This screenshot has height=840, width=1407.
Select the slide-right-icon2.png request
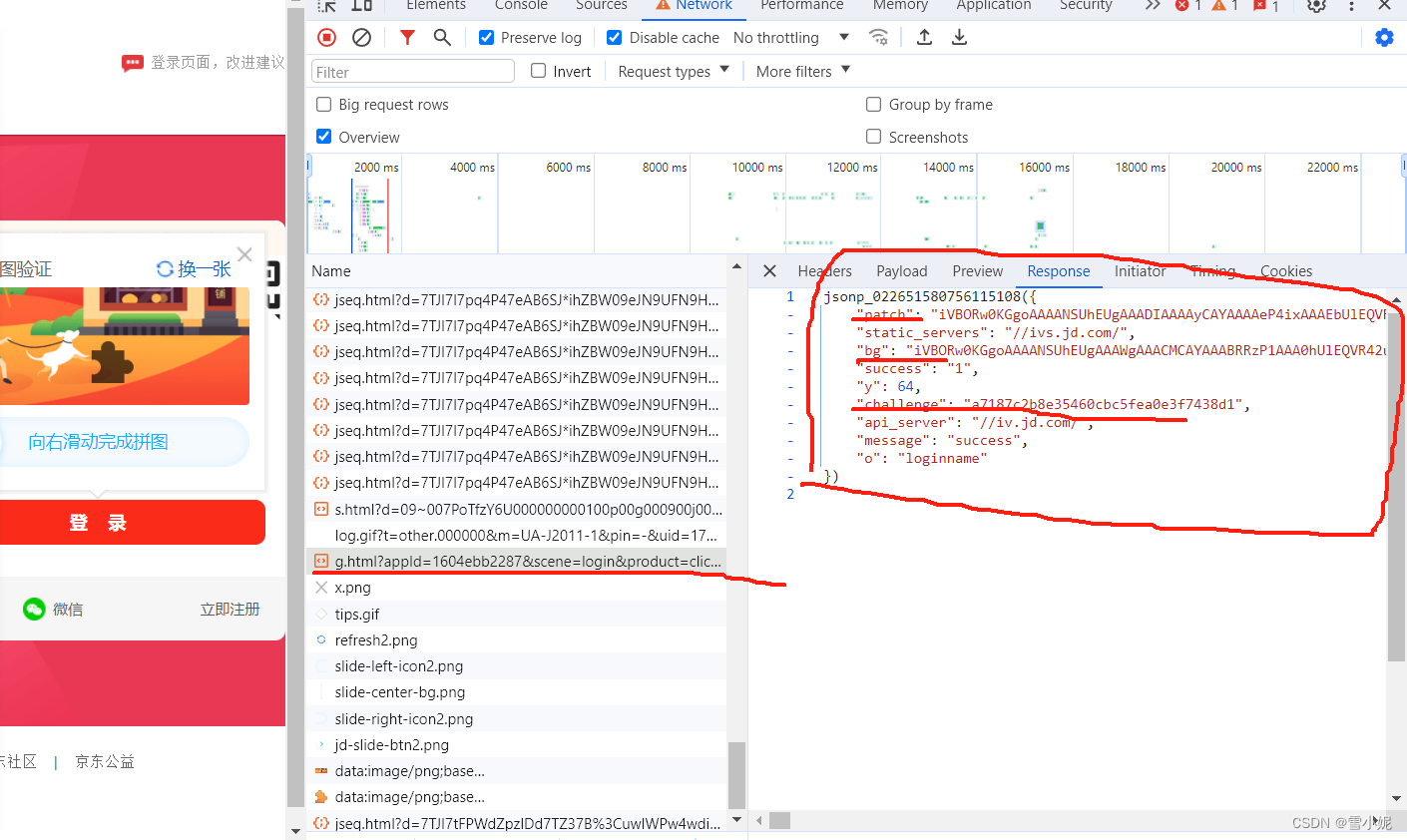tap(517, 718)
